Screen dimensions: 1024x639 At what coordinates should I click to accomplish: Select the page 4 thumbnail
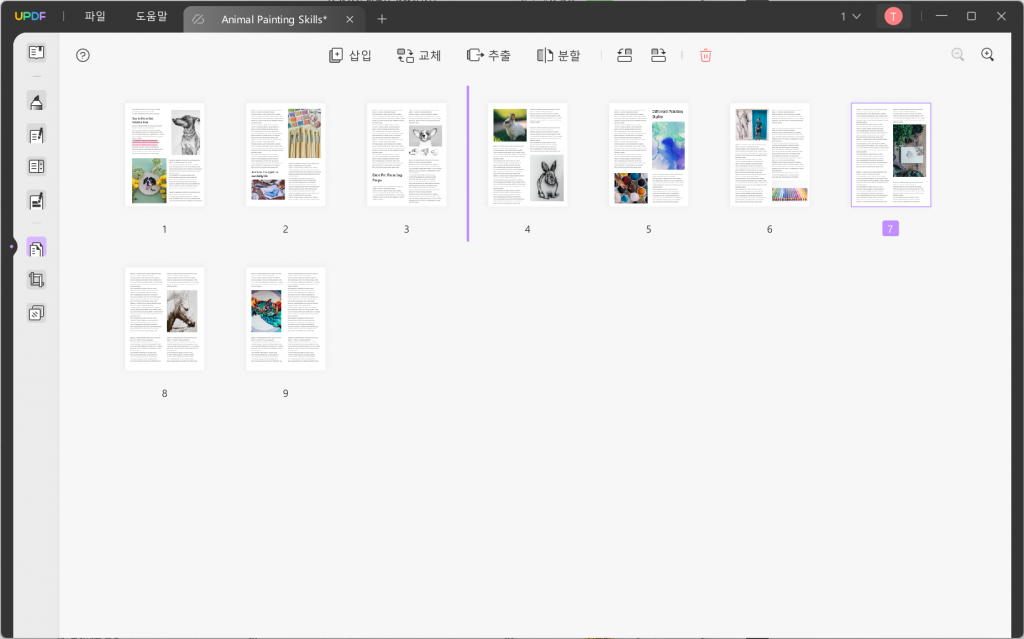(527, 155)
